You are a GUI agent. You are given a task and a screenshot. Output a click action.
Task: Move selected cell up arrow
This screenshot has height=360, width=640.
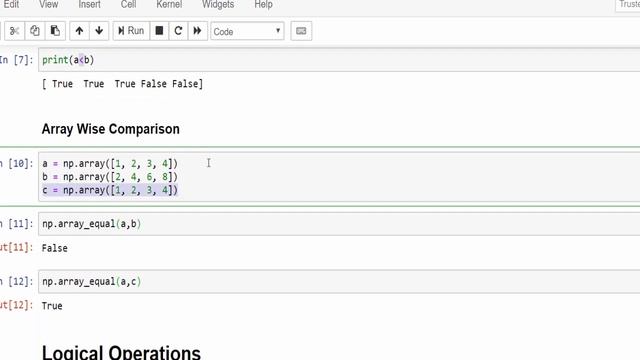pos(79,31)
